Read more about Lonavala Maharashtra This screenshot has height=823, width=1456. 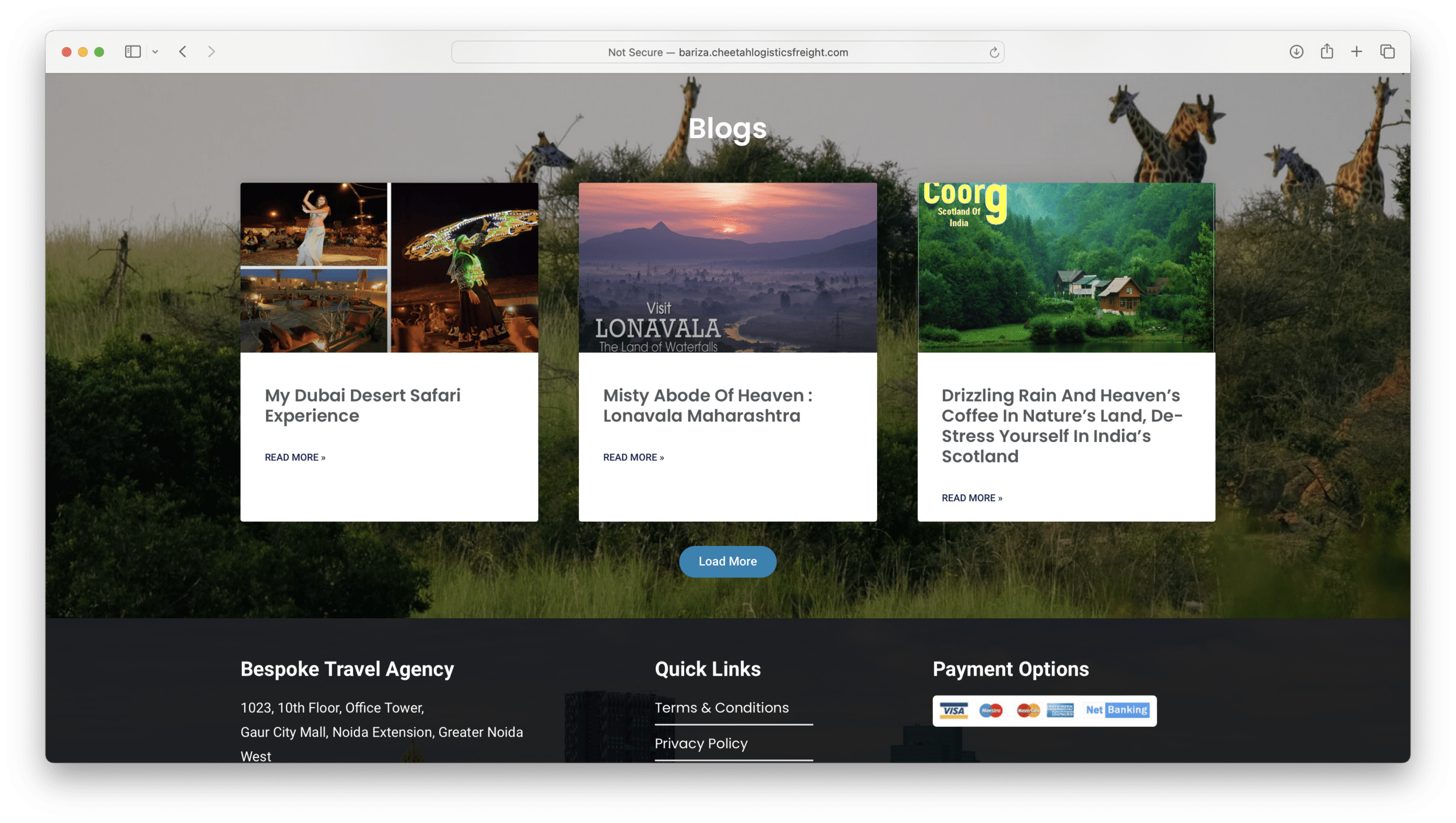(633, 457)
